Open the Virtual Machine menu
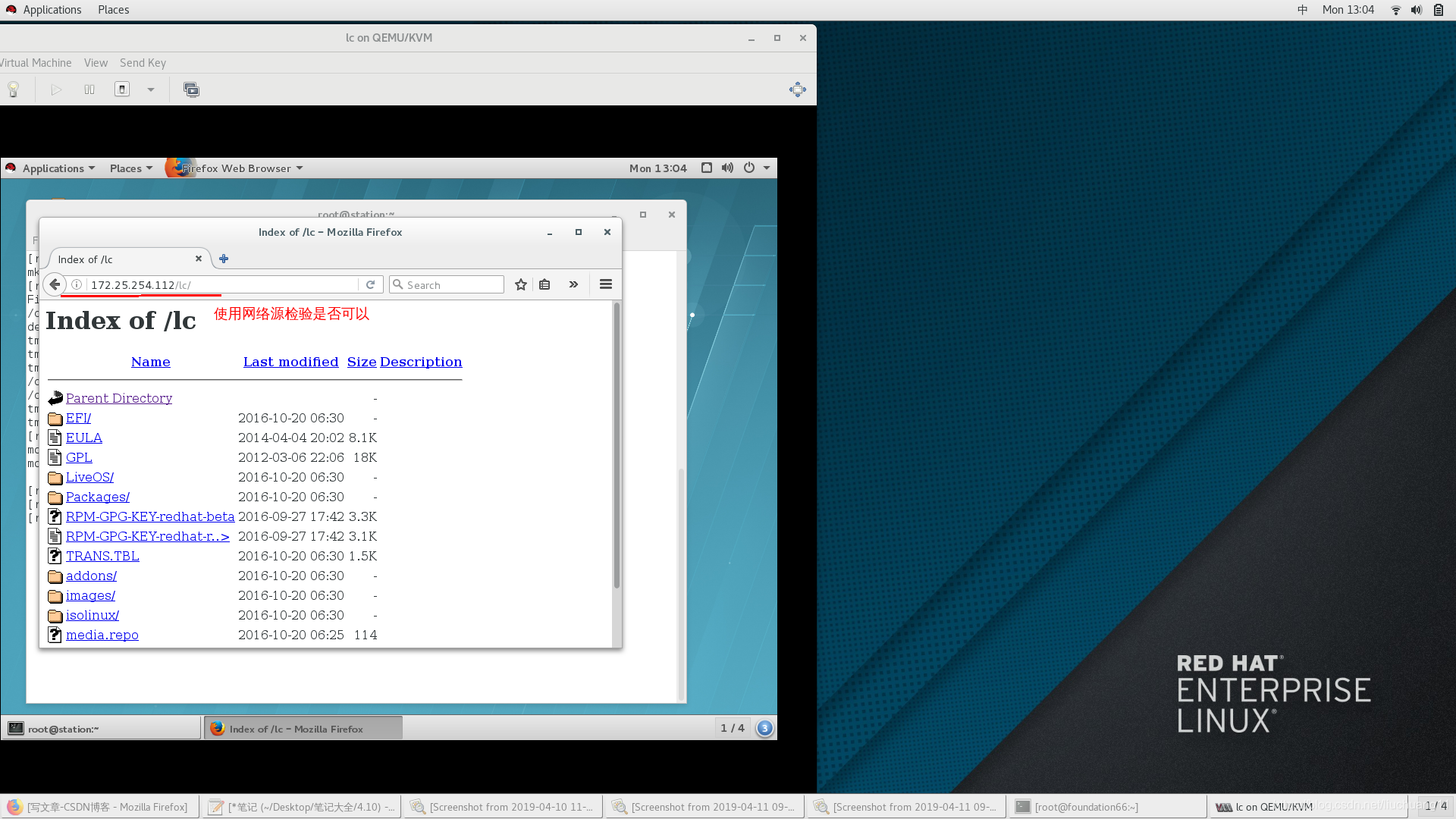 36,63
